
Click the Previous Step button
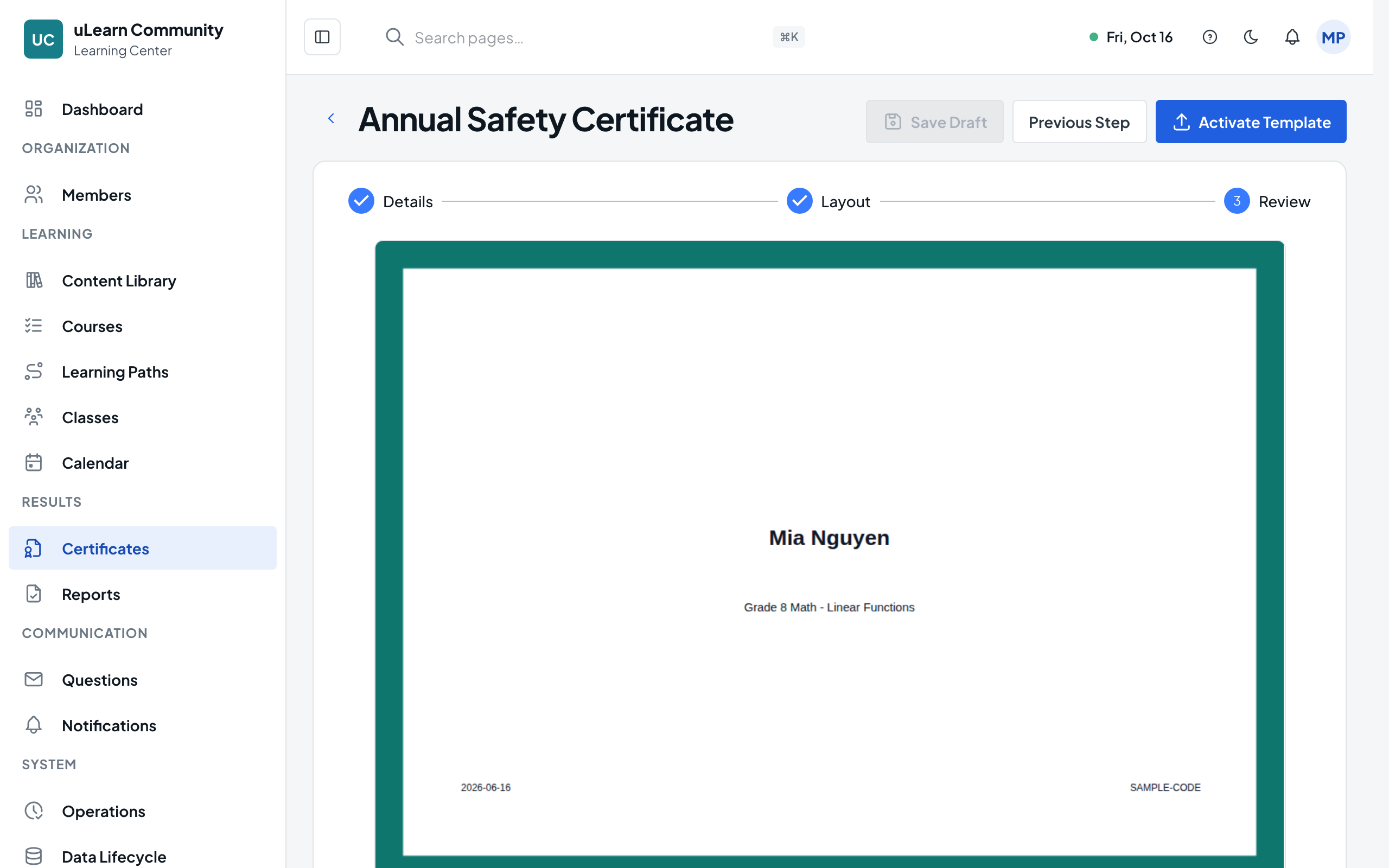click(x=1079, y=122)
